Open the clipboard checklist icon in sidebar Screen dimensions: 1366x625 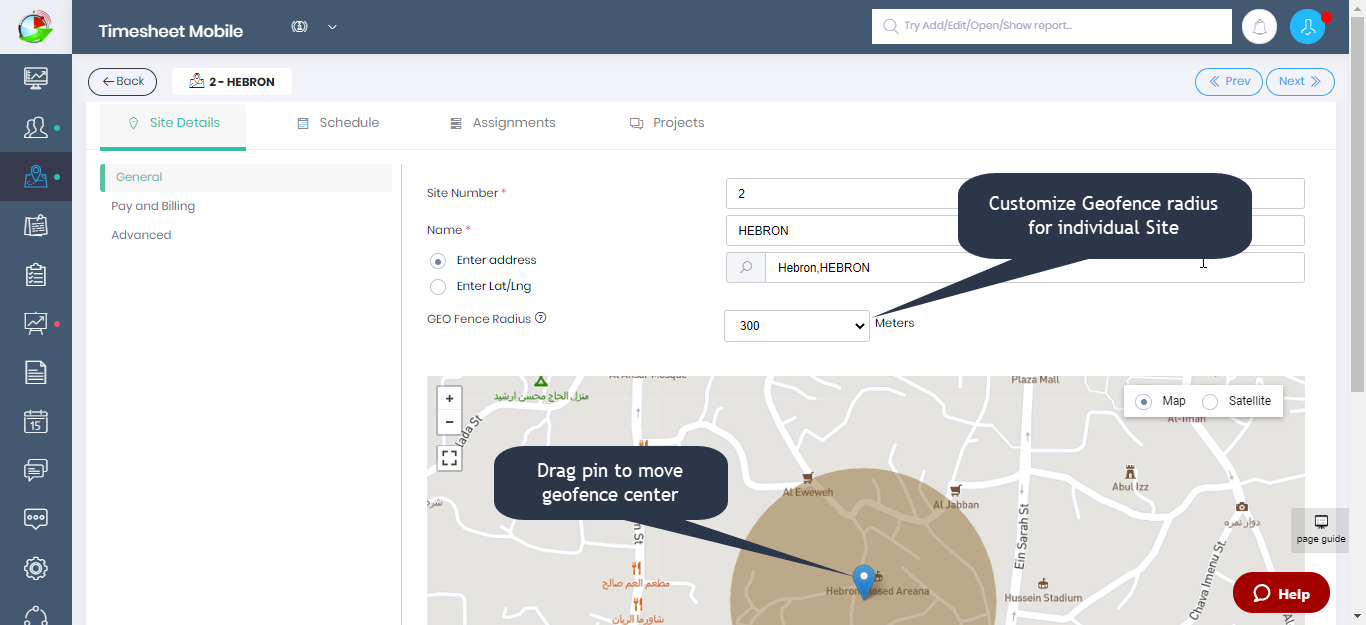click(36, 274)
